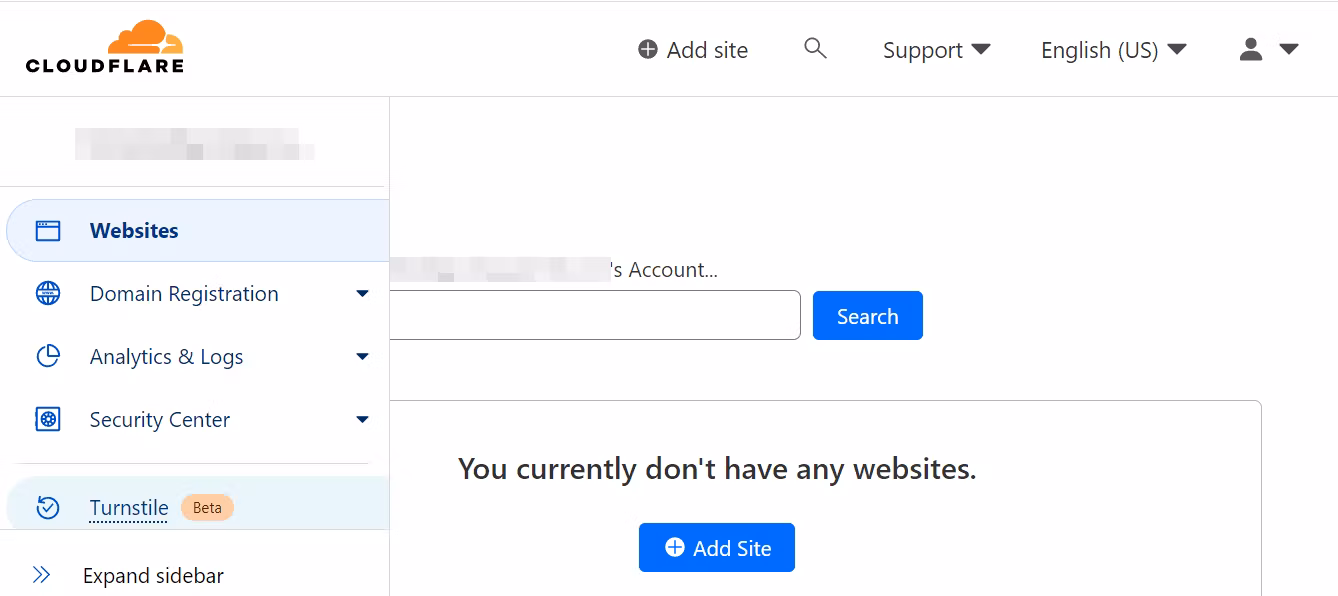Expand the Domain Registration section
The width and height of the screenshot is (1338, 596).
point(362,293)
